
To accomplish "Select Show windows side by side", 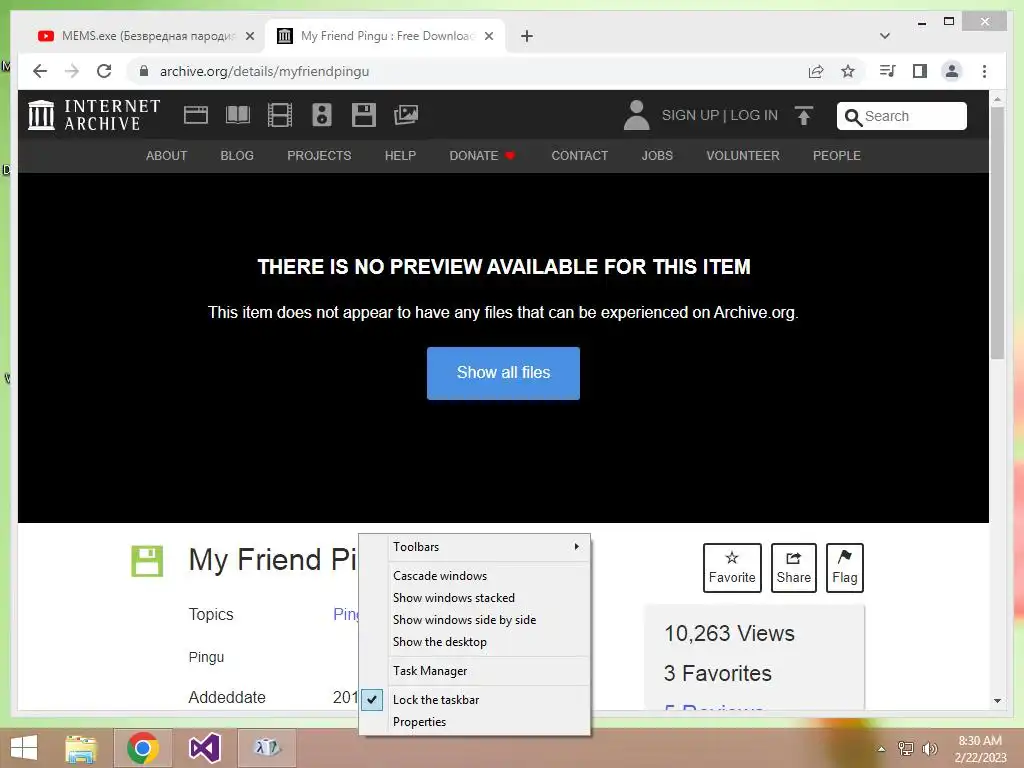I will [475, 620].
